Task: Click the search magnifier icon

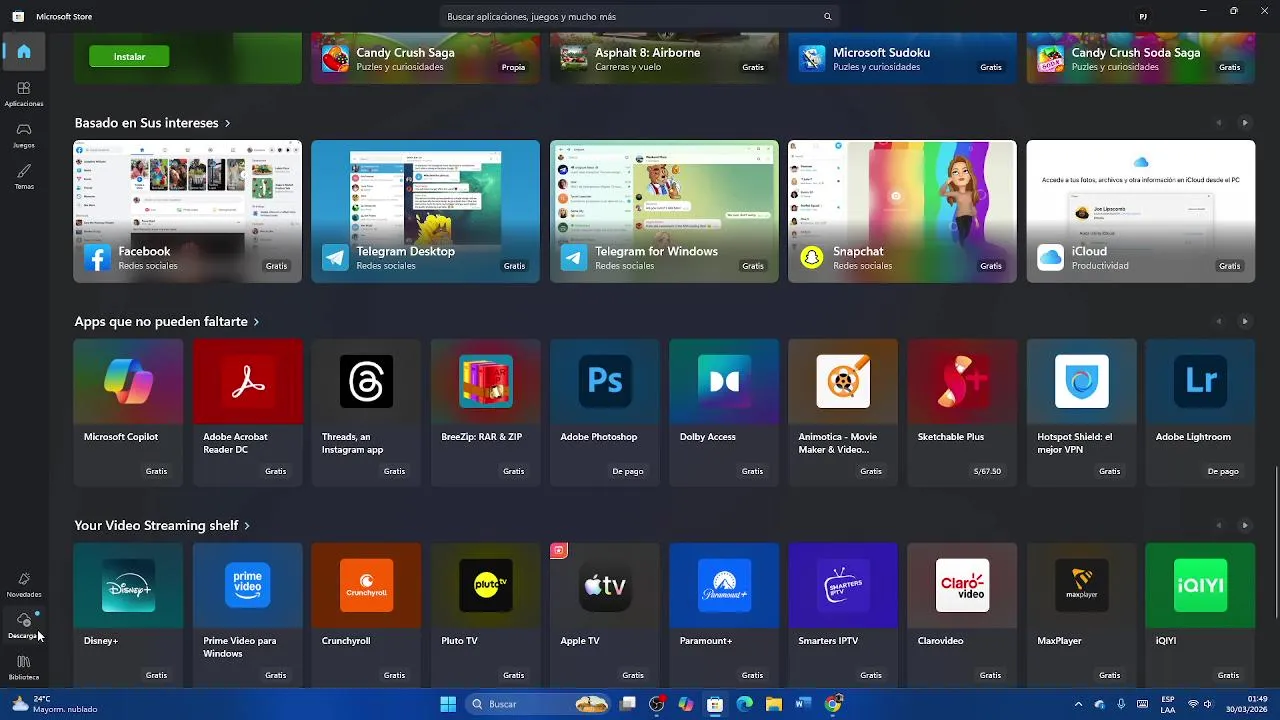Action: pos(827,16)
